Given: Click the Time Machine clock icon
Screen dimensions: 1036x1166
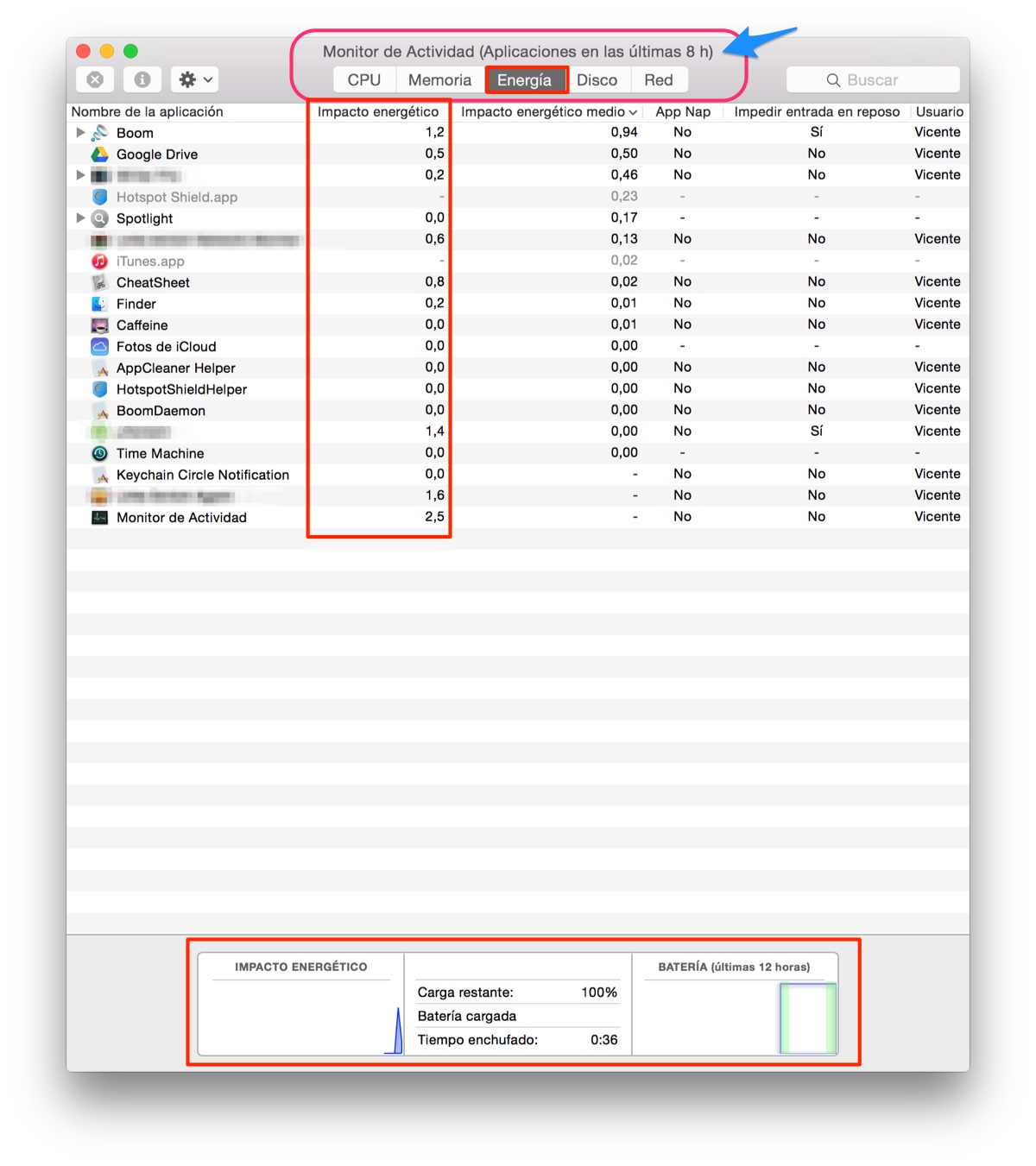Looking at the screenshot, I should tap(100, 453).
